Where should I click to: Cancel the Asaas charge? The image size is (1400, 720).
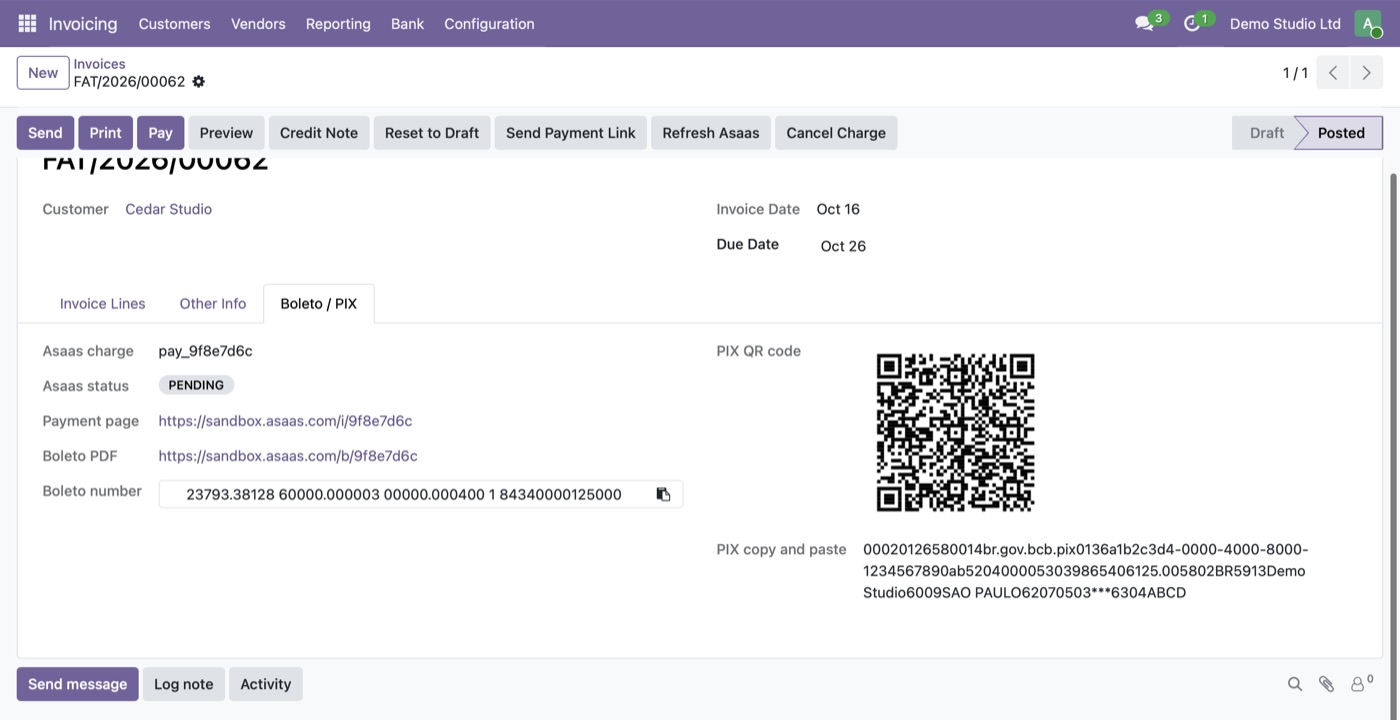[836, 133]
